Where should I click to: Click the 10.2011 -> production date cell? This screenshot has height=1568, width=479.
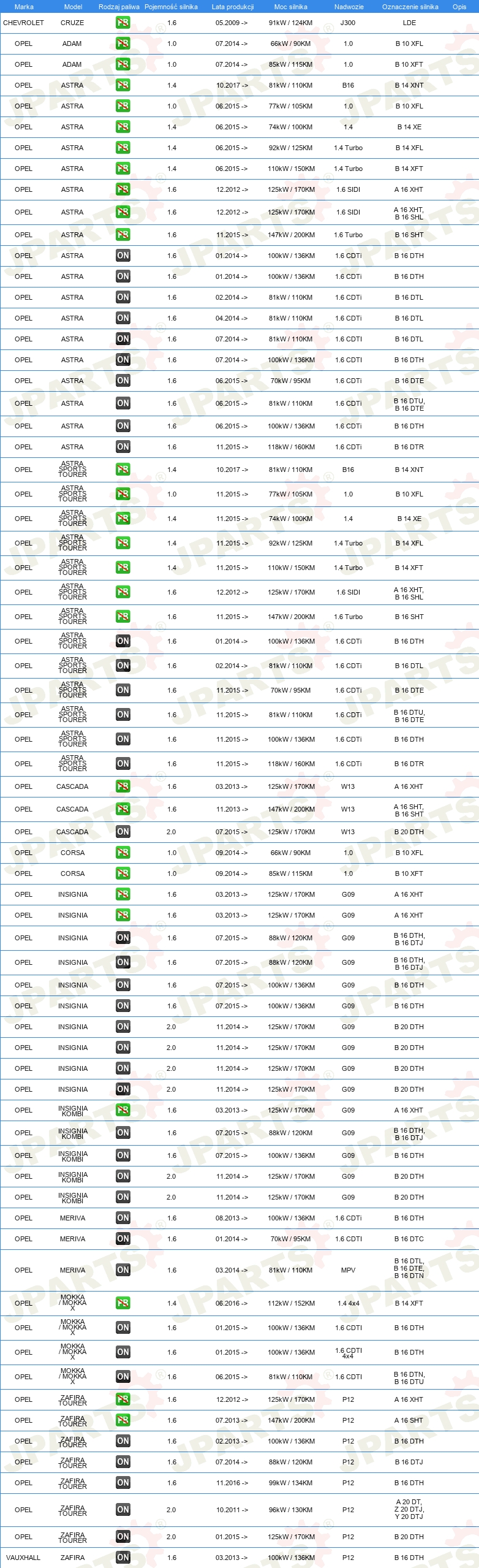tap(232, 1510)
